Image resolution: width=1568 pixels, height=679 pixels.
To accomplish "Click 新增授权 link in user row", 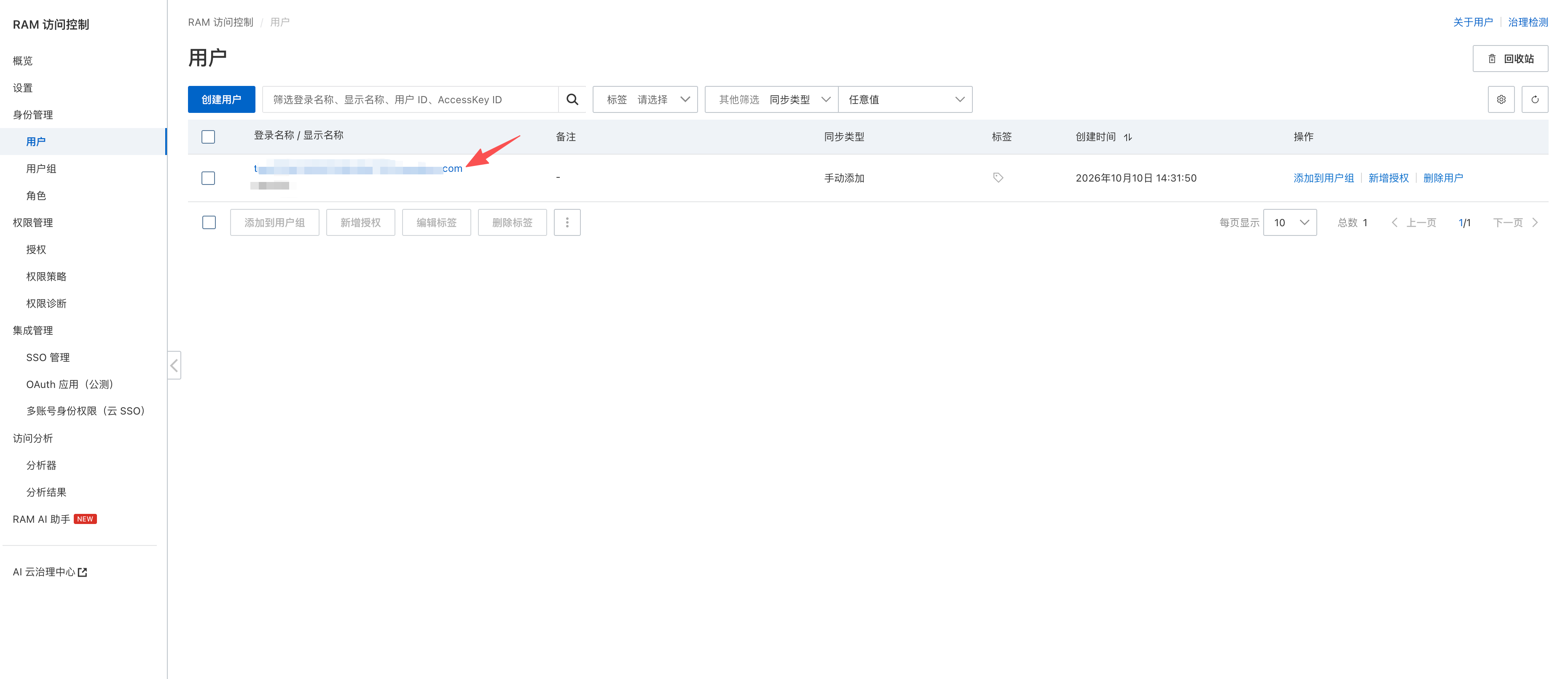I will coord(1388,178).
